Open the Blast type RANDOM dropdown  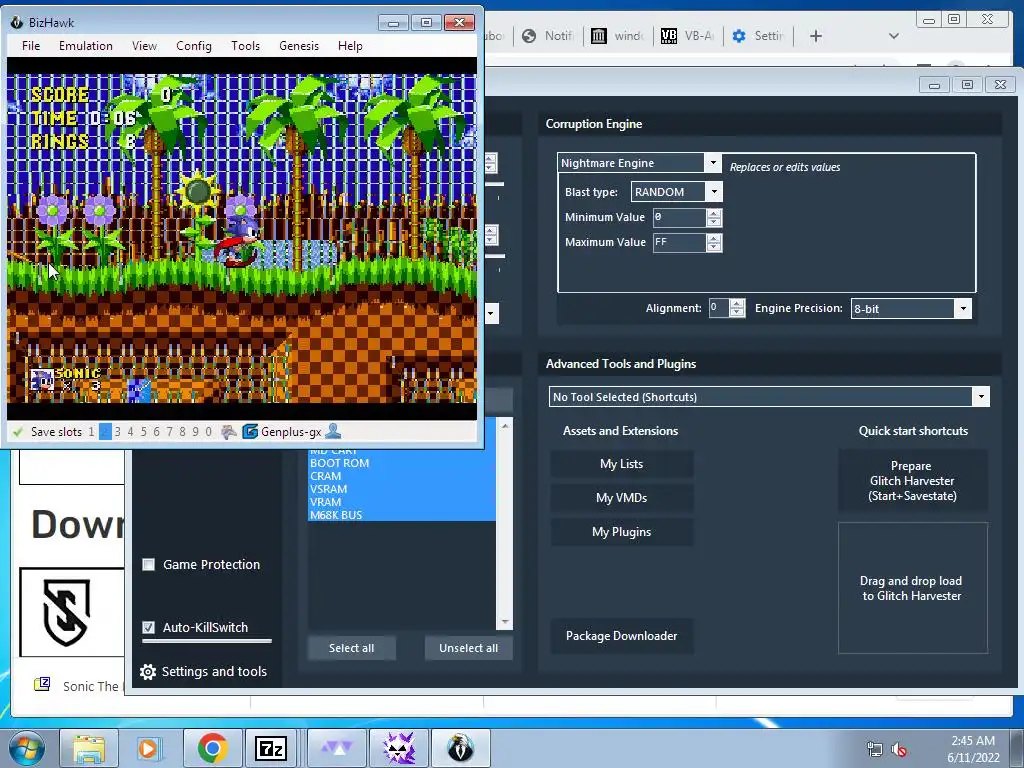click(714, 192)
